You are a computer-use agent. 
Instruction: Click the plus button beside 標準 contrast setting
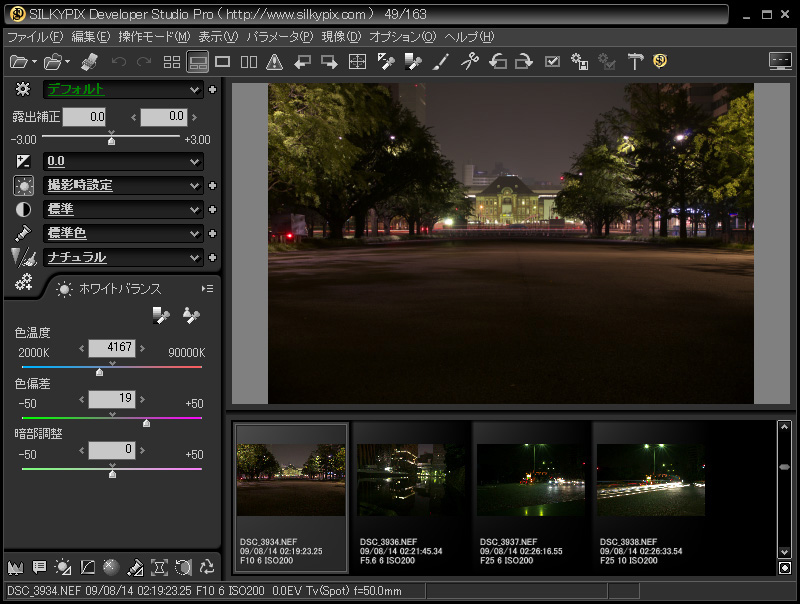point(210,209)
